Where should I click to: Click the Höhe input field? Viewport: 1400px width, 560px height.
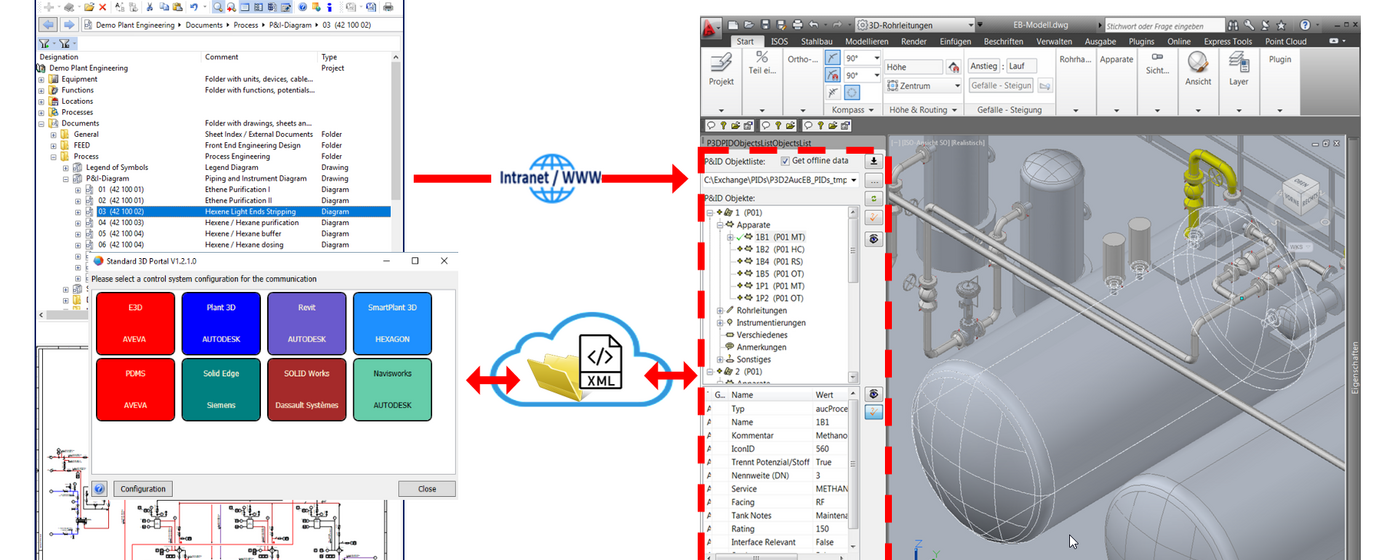click(913, 67)
